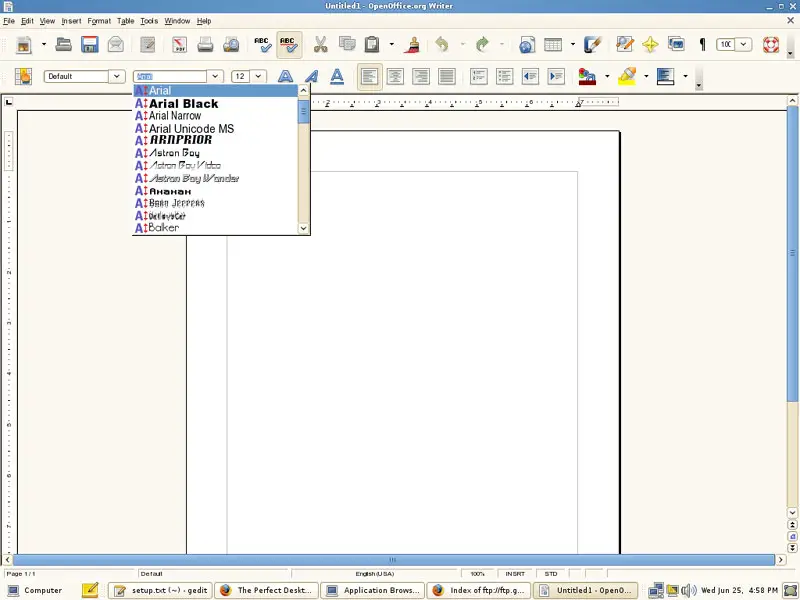Click the Font Name input field

[170, 77]
